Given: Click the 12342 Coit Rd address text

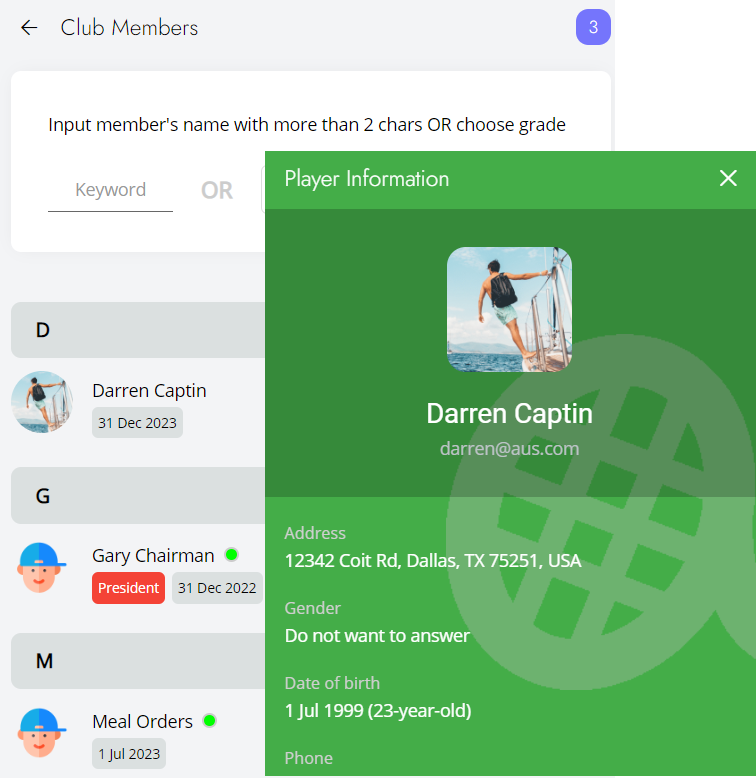Looking at the screenshot, I should 432,560.
